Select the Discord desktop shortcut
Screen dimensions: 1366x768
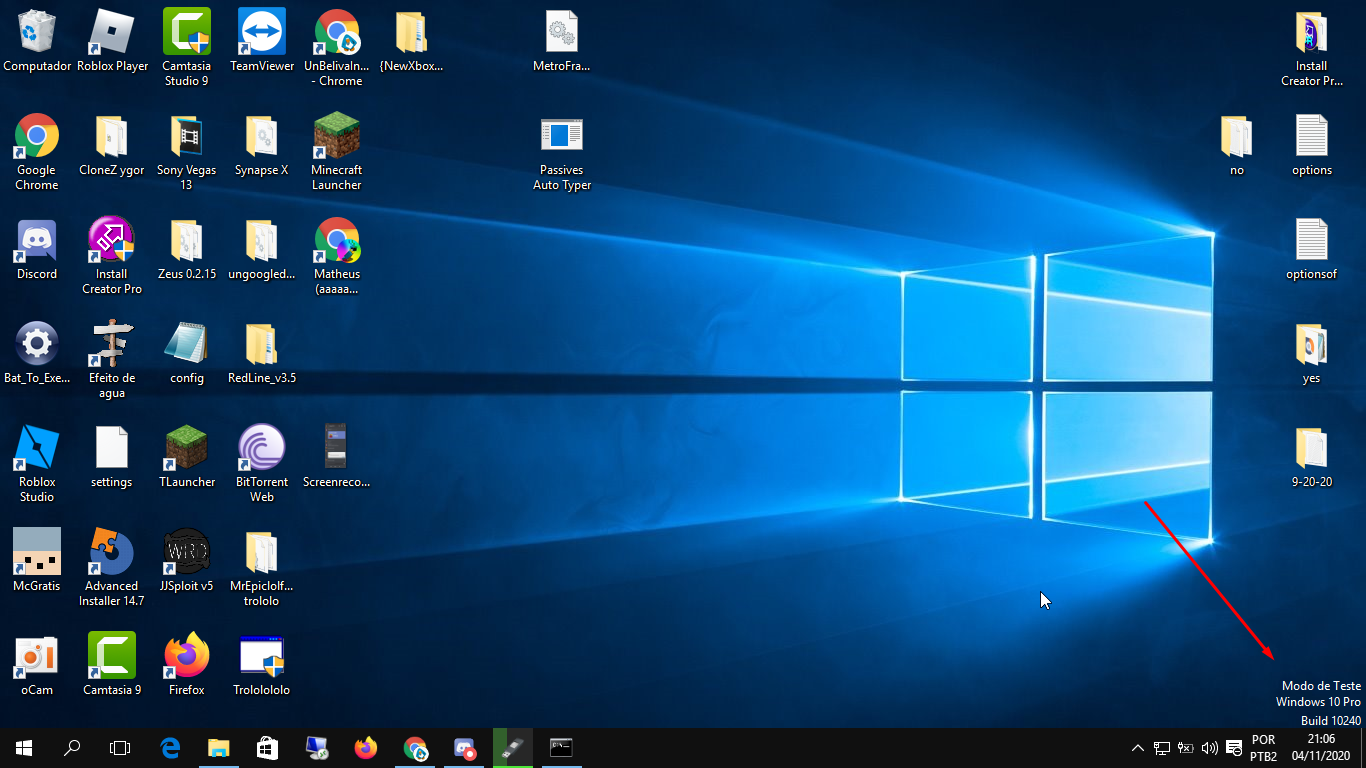tap(37, 250)
